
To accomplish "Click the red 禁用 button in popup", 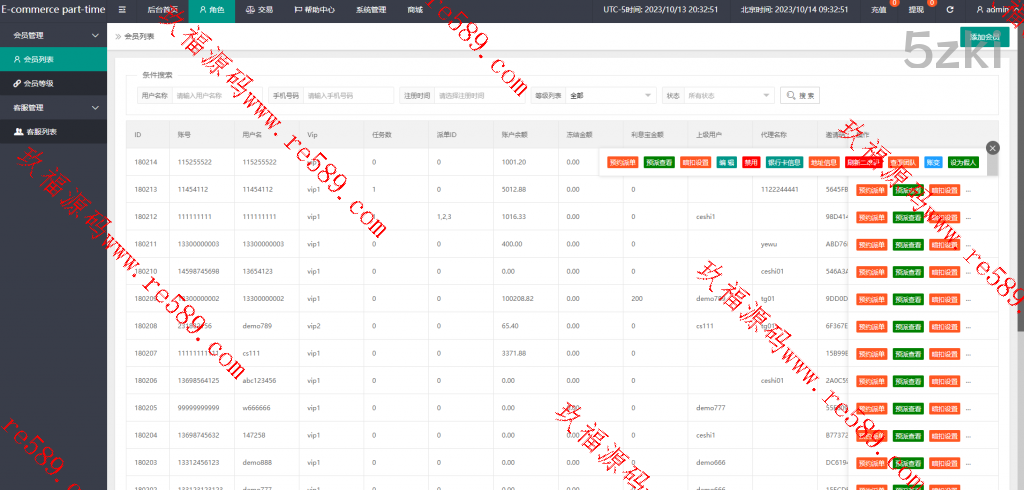I will 751,162.
